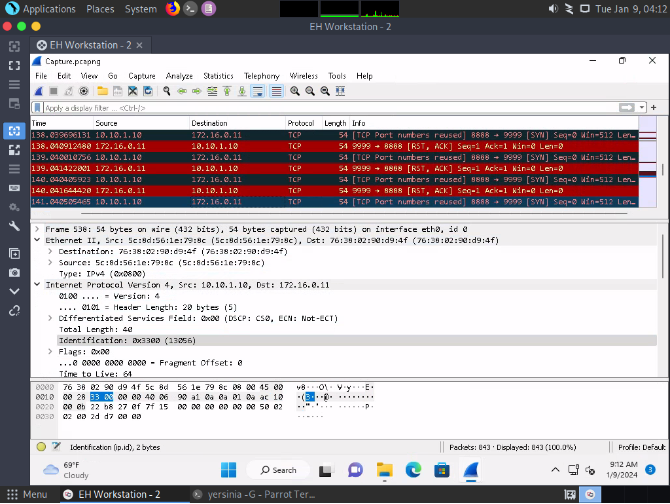
Task: Click the Profile: Default status label
Action: [641, 446]
